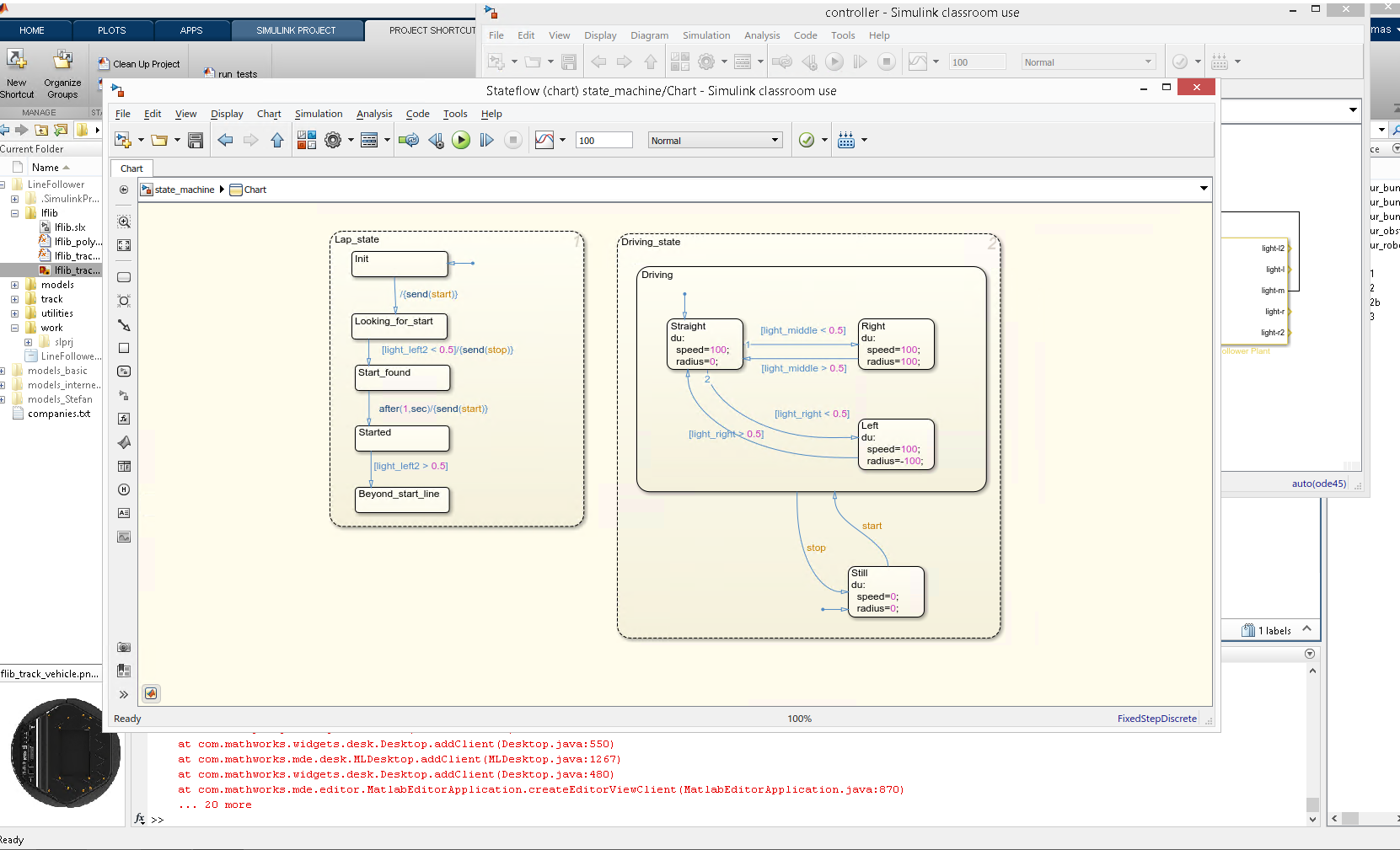
Task: Open New Model dropdown arrow in Stateflow toolbar
Action: [141, 141]
